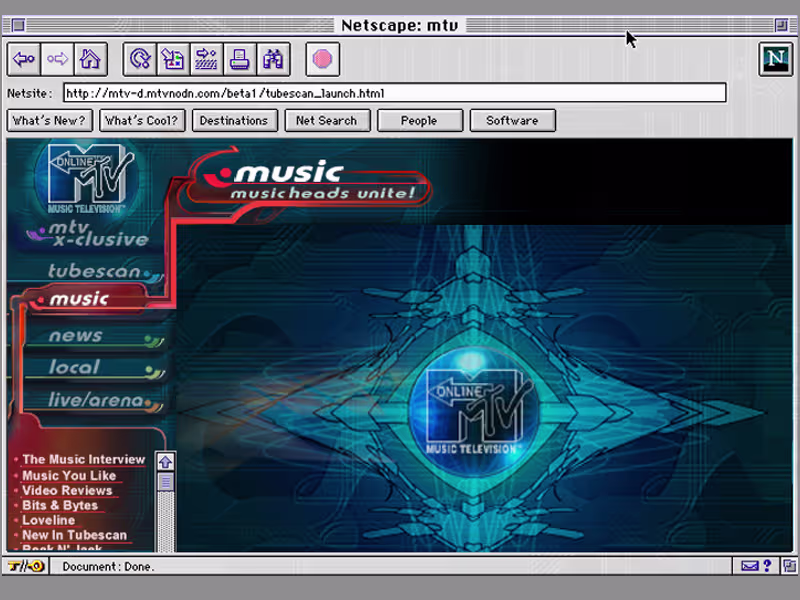The image size is (800, 600).
Task: Click the People directory button
Action: click(419, 120)
